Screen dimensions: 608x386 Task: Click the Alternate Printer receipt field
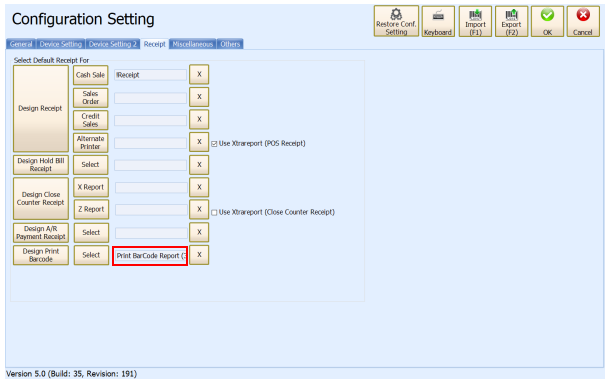coord(150,143)
